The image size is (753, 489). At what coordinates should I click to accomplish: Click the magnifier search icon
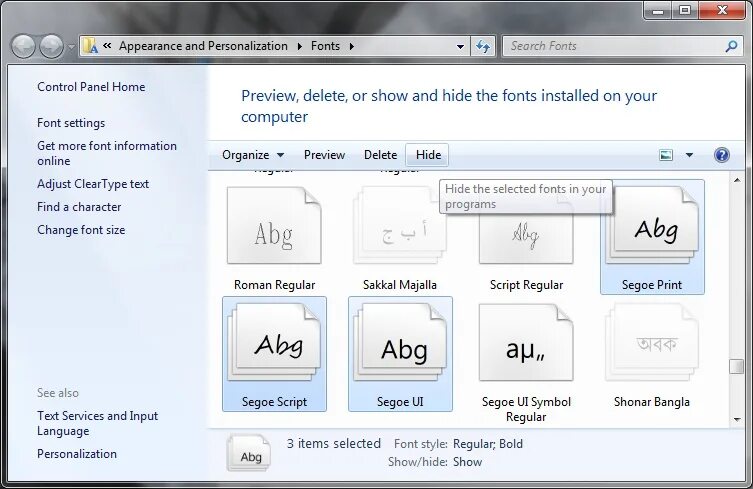coord(731,46)
